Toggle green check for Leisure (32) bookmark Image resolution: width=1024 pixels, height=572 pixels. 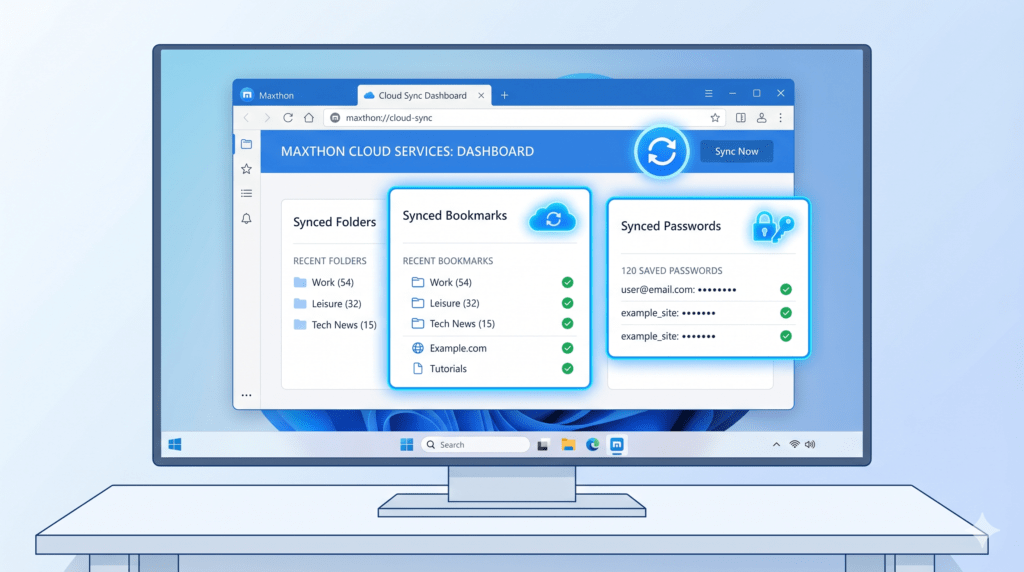pyautogui.click(x=568, y=303)
